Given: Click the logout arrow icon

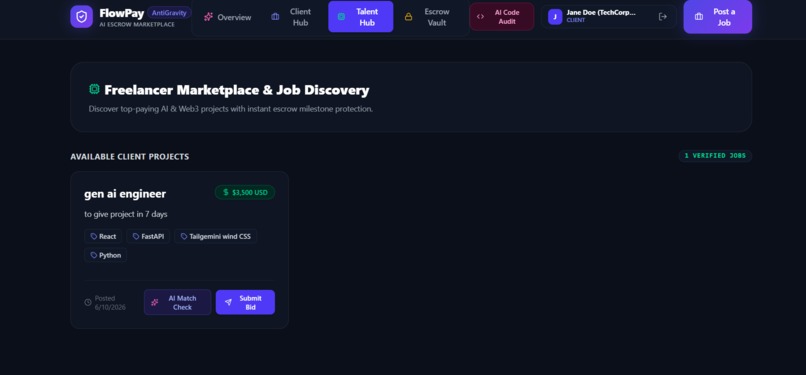Looking at the screenshot, I should 663,17.
